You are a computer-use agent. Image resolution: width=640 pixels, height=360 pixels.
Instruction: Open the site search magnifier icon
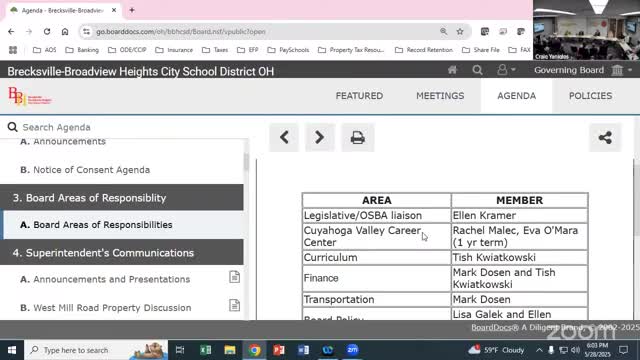tap(477, 70)
